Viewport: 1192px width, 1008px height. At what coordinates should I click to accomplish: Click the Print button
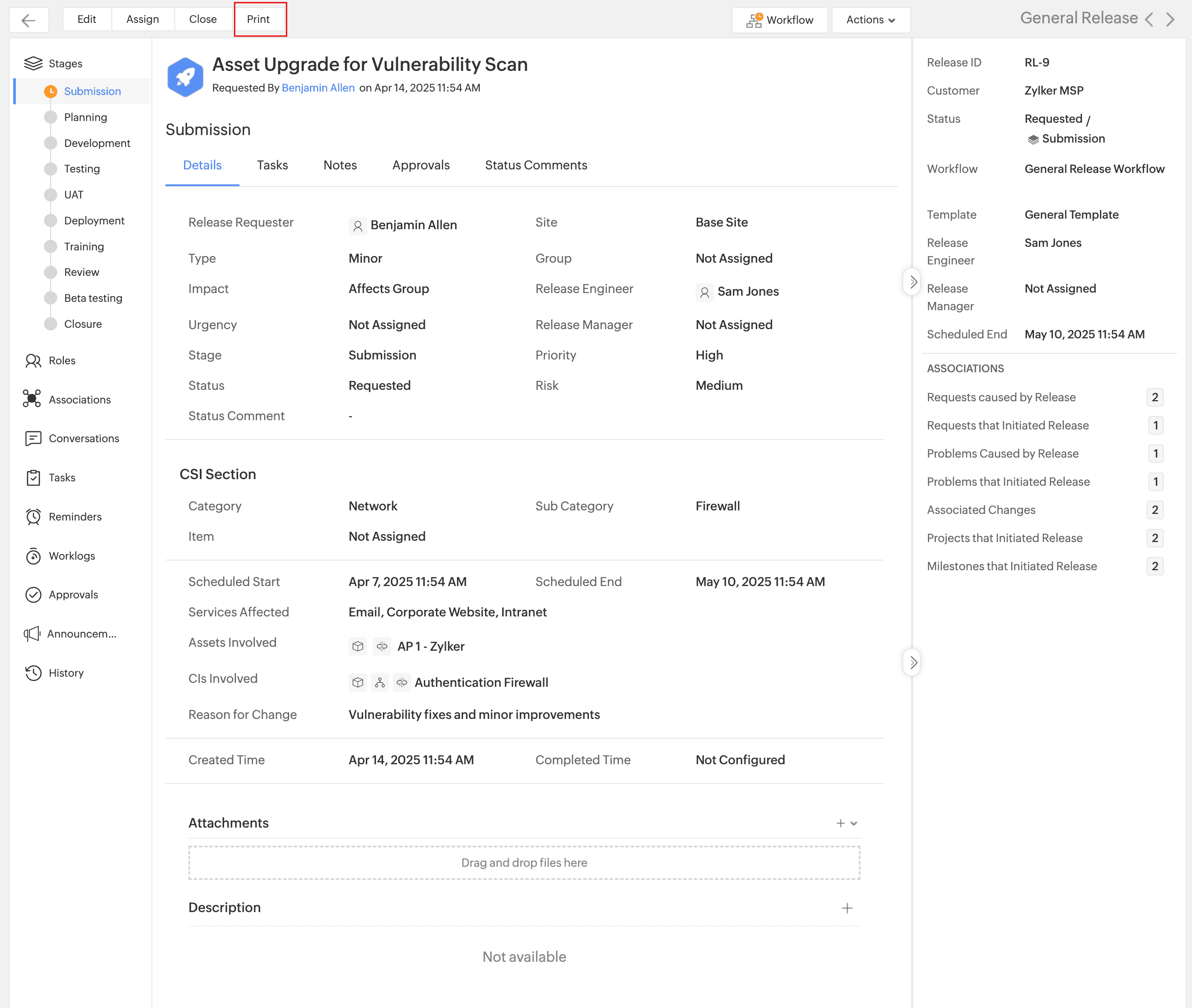[x=258, y=19]
